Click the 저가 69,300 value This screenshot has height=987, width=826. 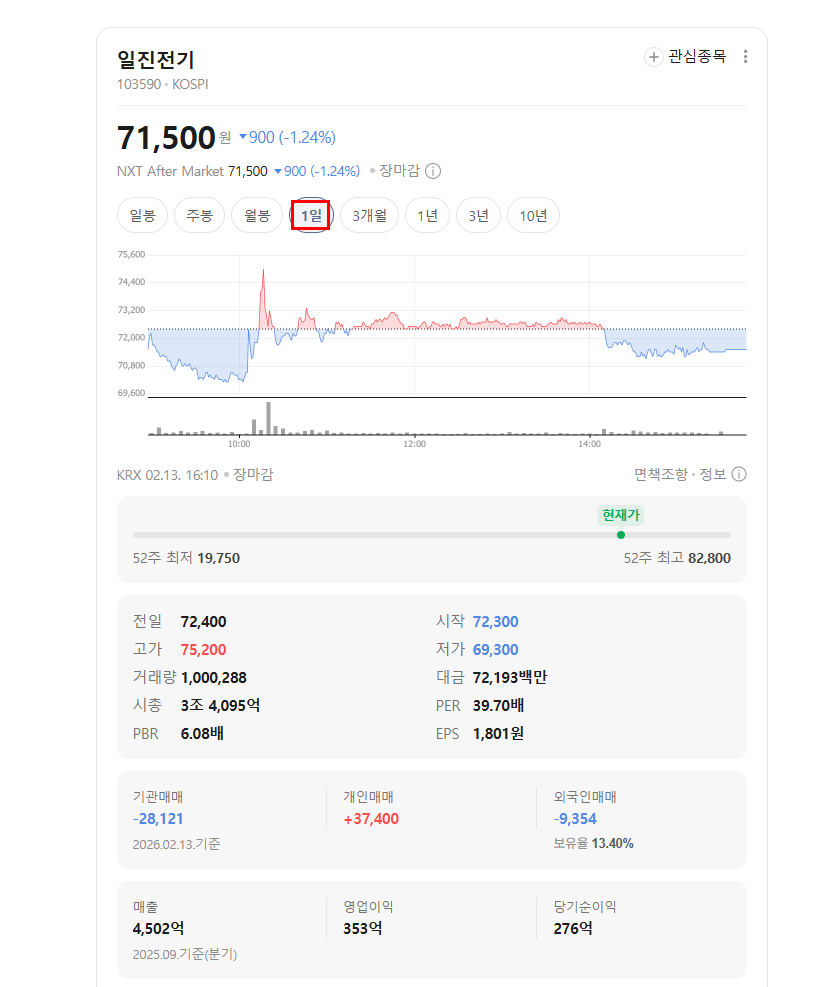pos(495,650)
